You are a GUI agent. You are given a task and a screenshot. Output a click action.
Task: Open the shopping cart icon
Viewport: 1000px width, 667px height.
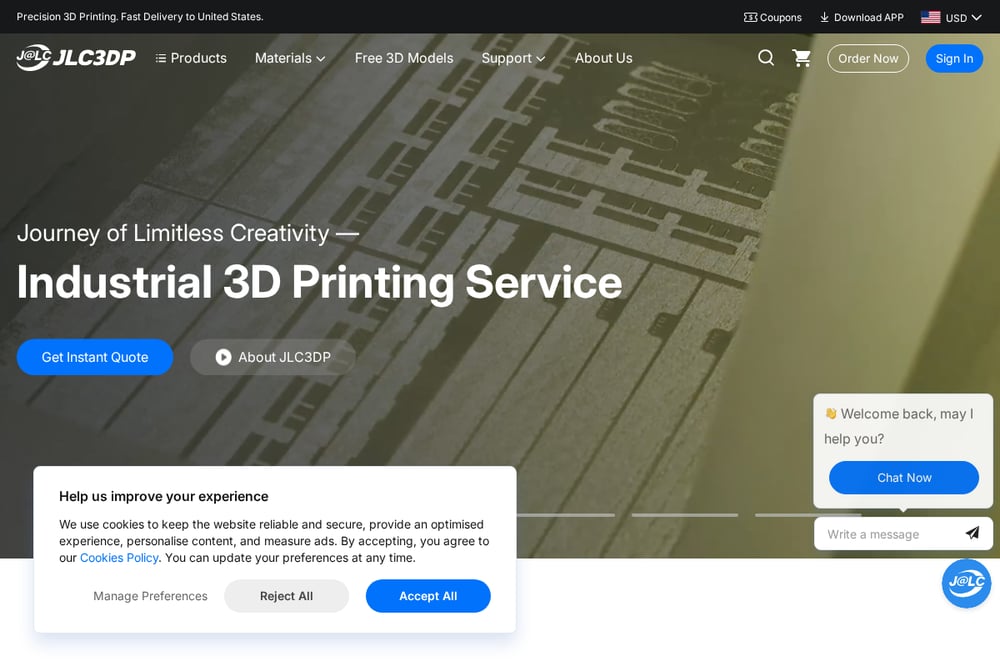[x=802, y=58]
